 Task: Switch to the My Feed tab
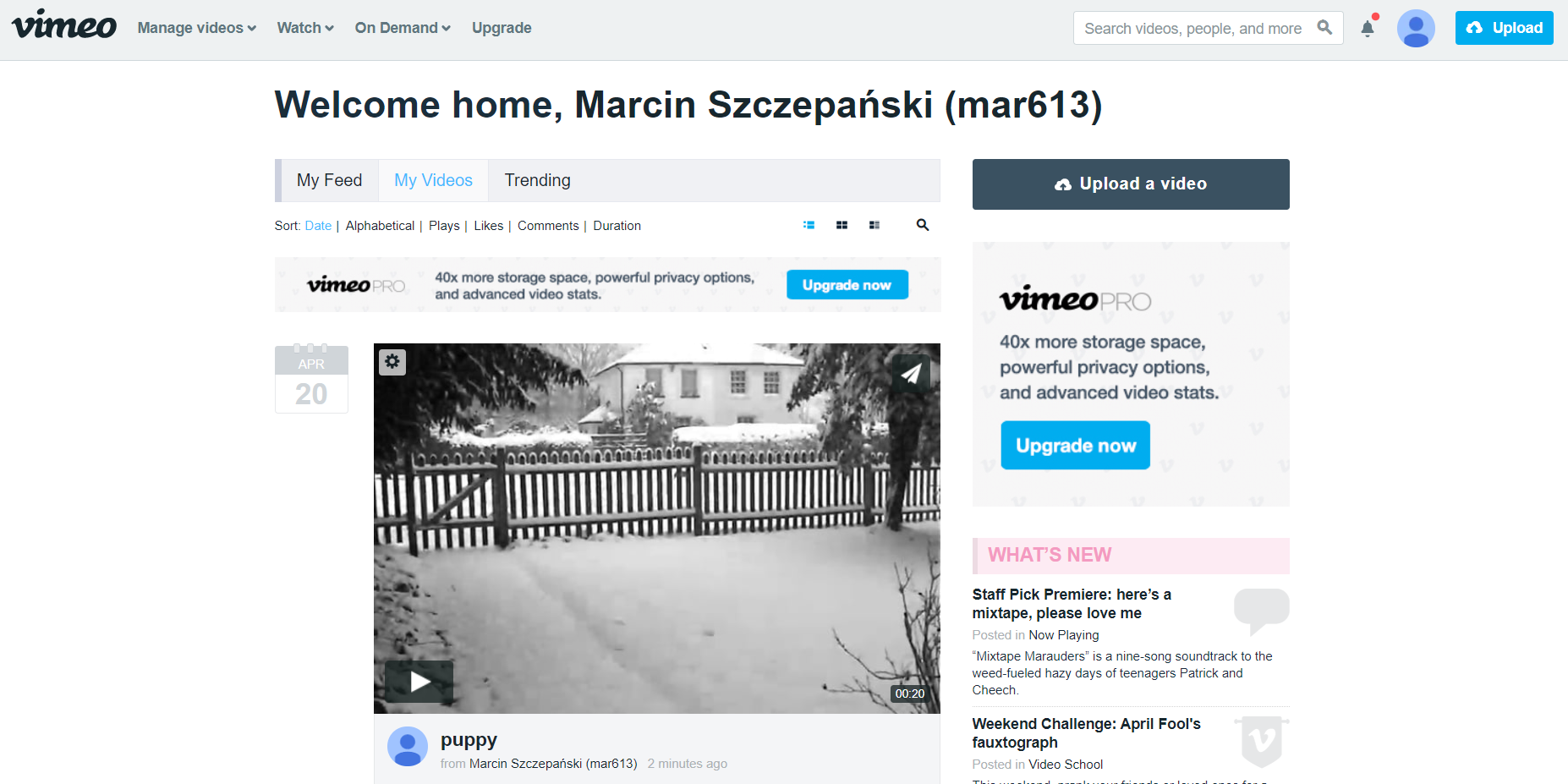click(x=330, y=180)
